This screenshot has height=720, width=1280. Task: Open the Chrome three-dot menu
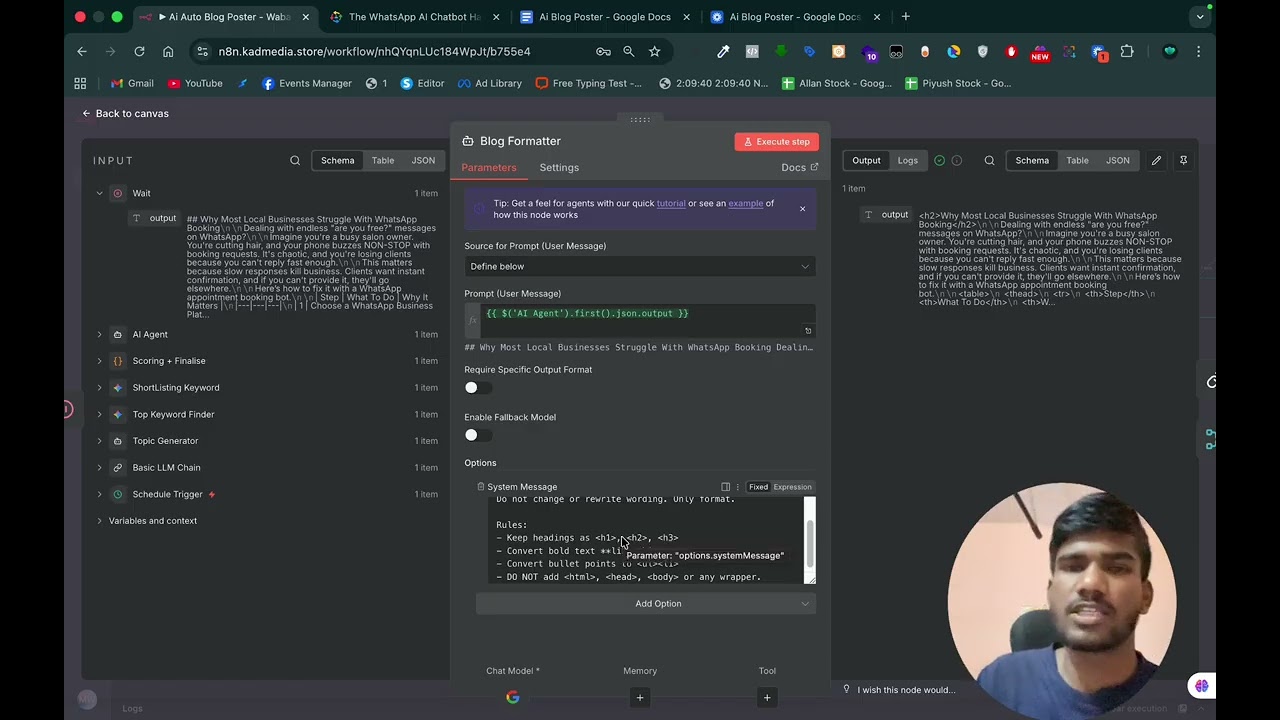1198,51
